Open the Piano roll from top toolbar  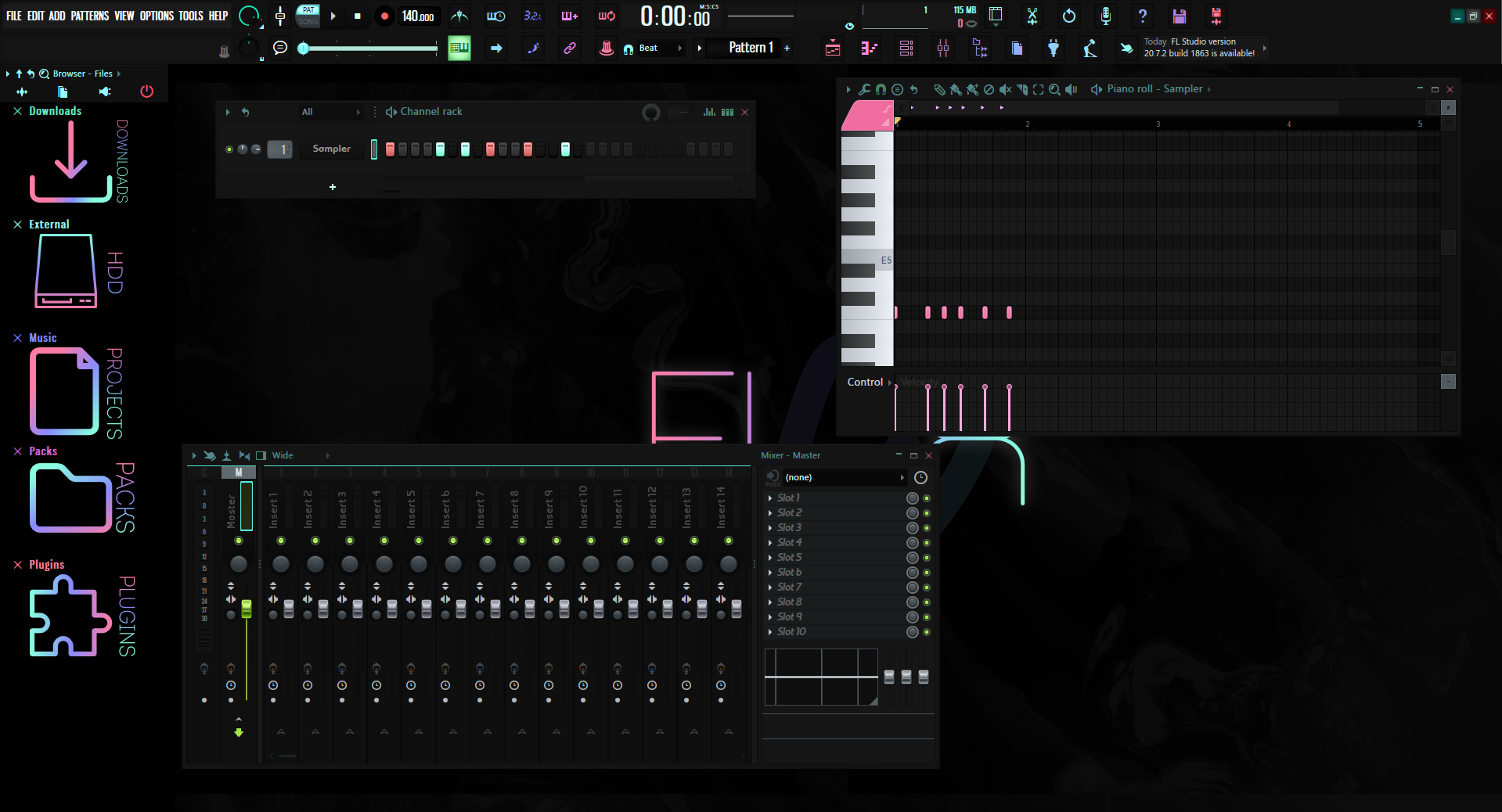[x=869, y=49]
